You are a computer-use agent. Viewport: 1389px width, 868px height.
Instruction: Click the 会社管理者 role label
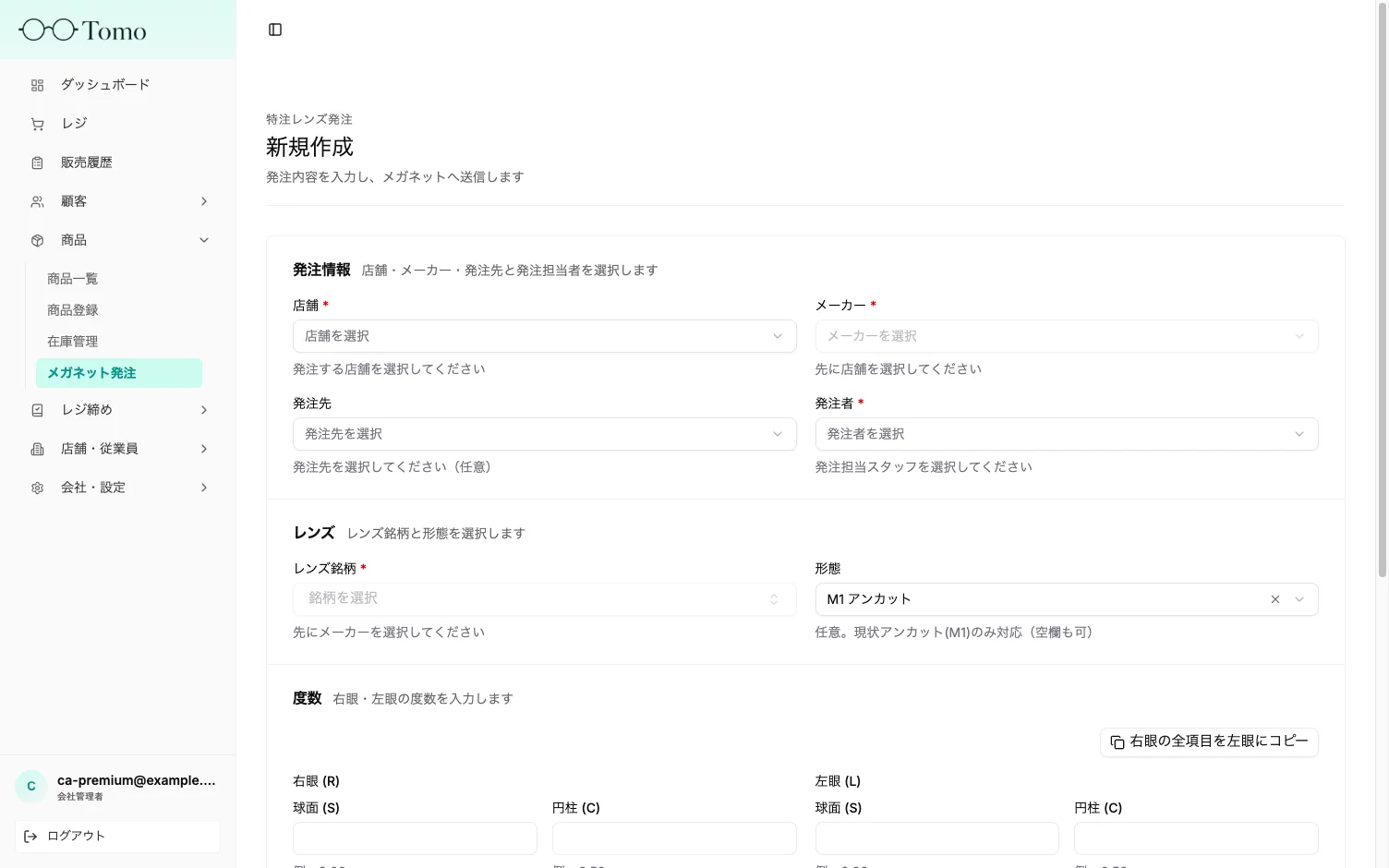click(80, 796)
